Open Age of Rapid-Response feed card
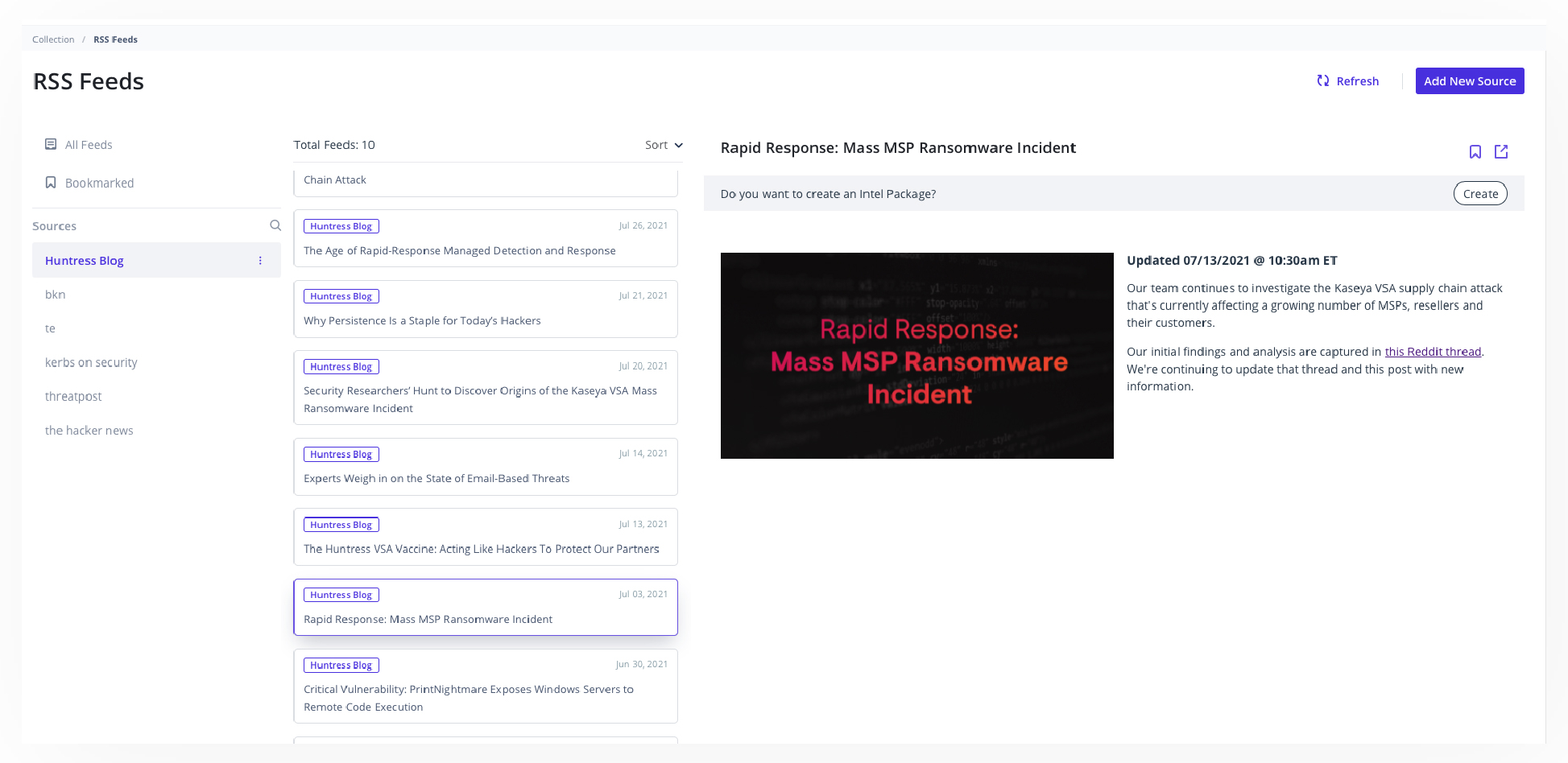This screenshot has height=763, width=1568. pos(486,238)
